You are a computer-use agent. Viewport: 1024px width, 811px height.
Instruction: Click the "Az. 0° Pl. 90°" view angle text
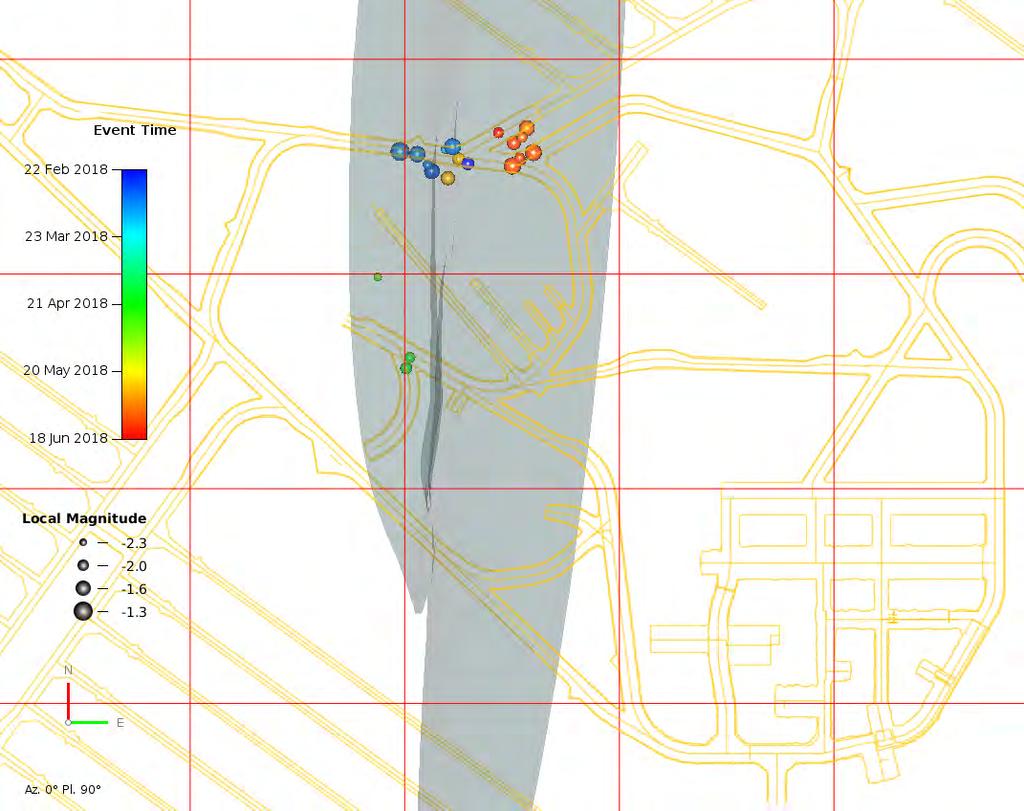point(63,789)
